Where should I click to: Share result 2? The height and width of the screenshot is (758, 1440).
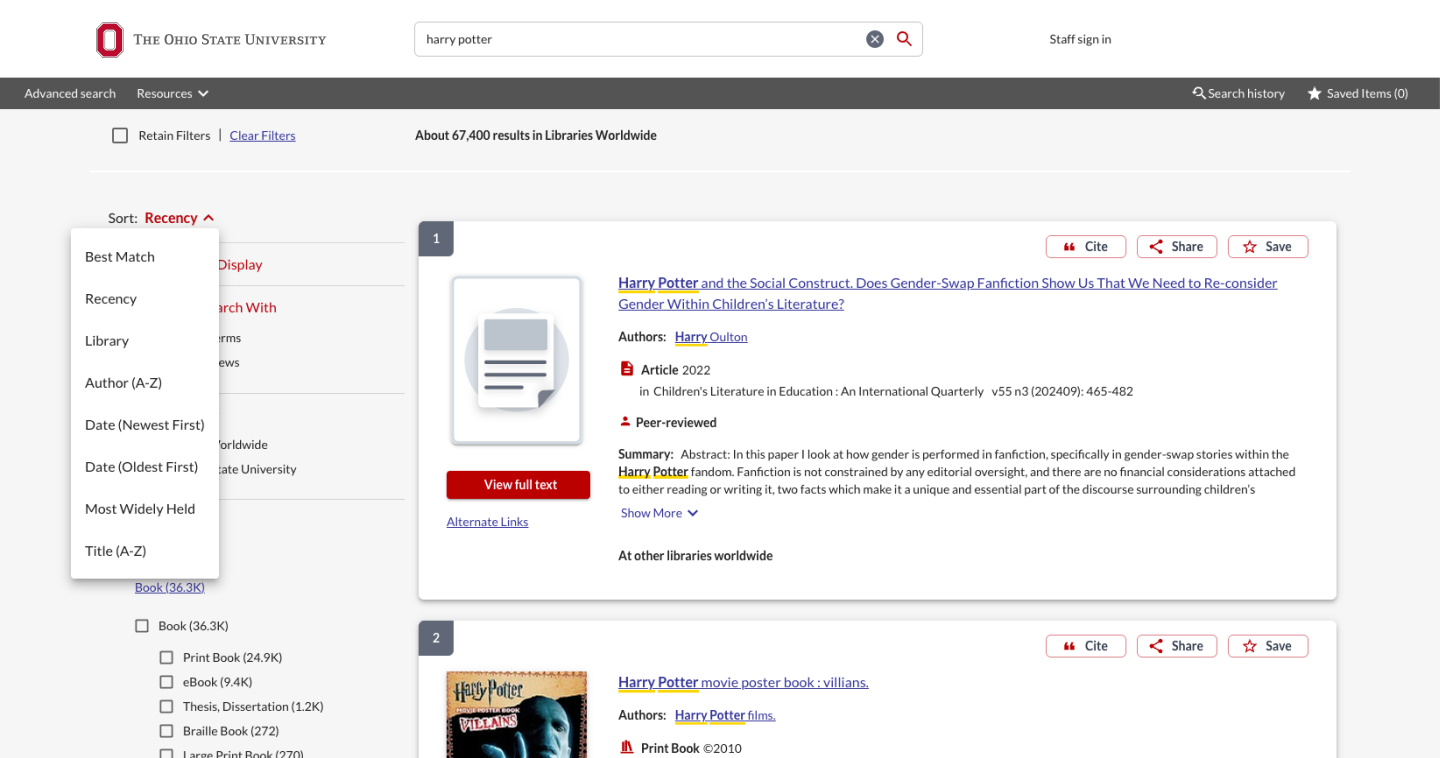click(1177, 646)
